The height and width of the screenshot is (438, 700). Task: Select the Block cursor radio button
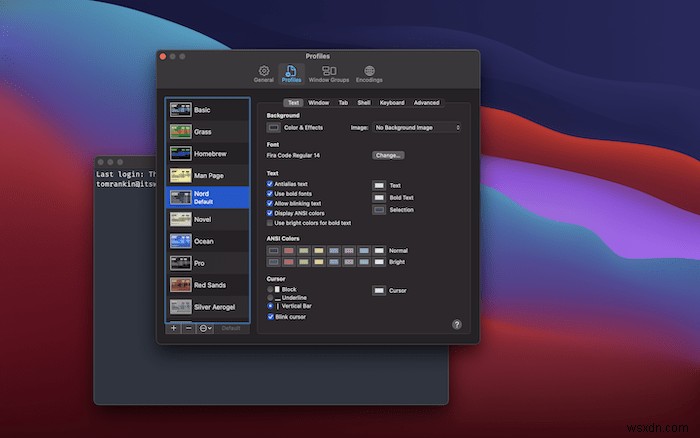tap(270, 288)
